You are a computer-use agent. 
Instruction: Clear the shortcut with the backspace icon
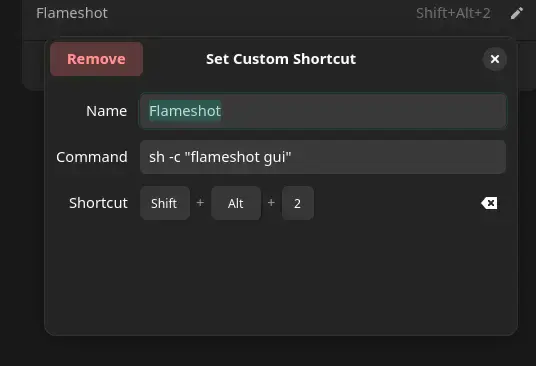click(x=489, y=203)
